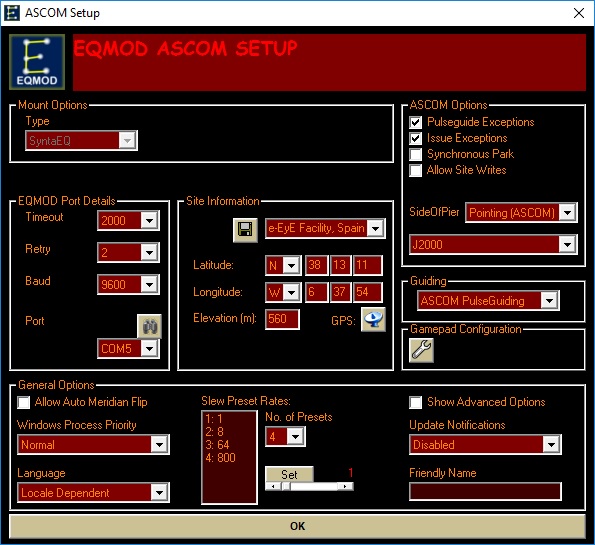
Task: Toggle Issue Exceptions checkbox
Action: (x=416, y=138)
